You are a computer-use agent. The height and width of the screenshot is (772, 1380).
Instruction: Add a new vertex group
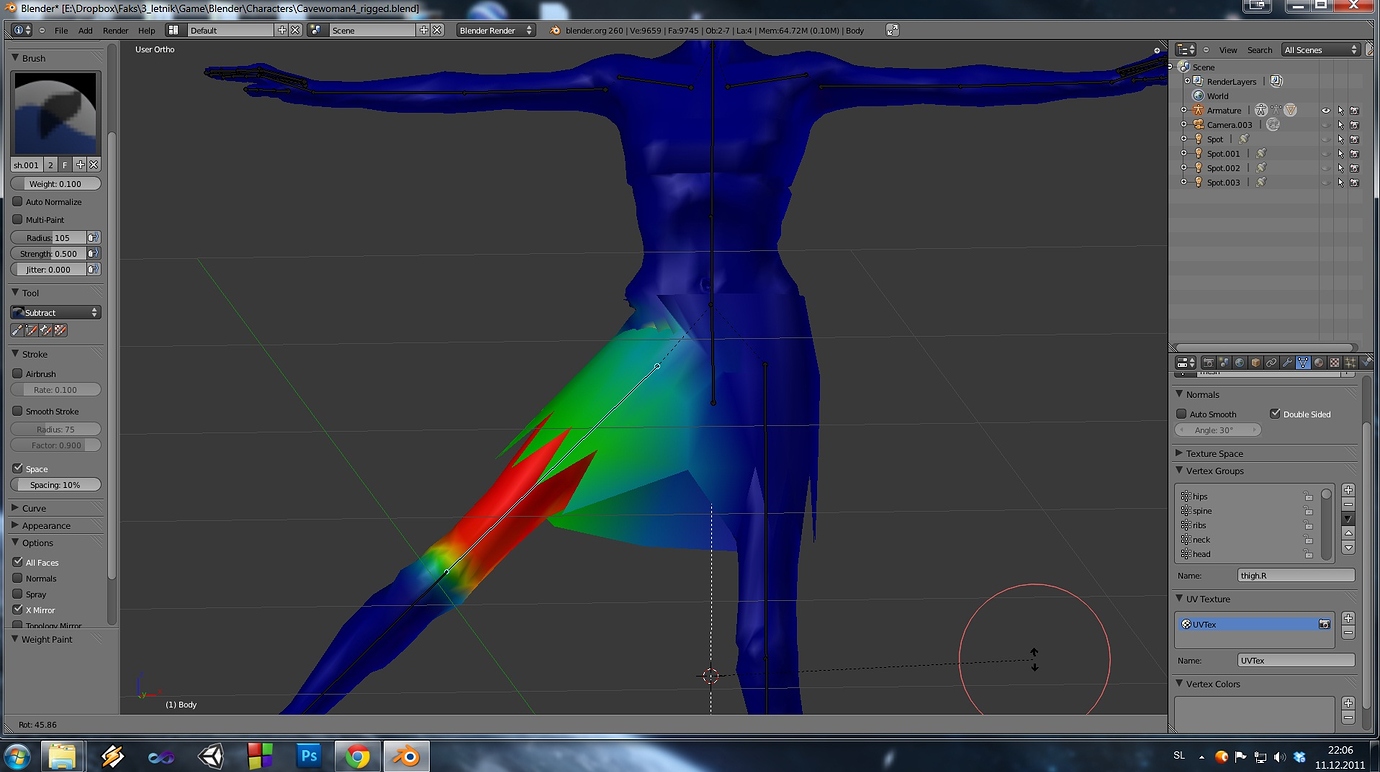click(1348, 490)
